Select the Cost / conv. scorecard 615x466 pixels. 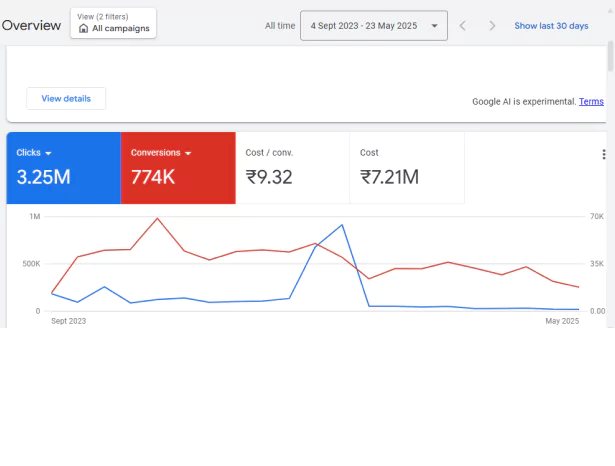293,168
